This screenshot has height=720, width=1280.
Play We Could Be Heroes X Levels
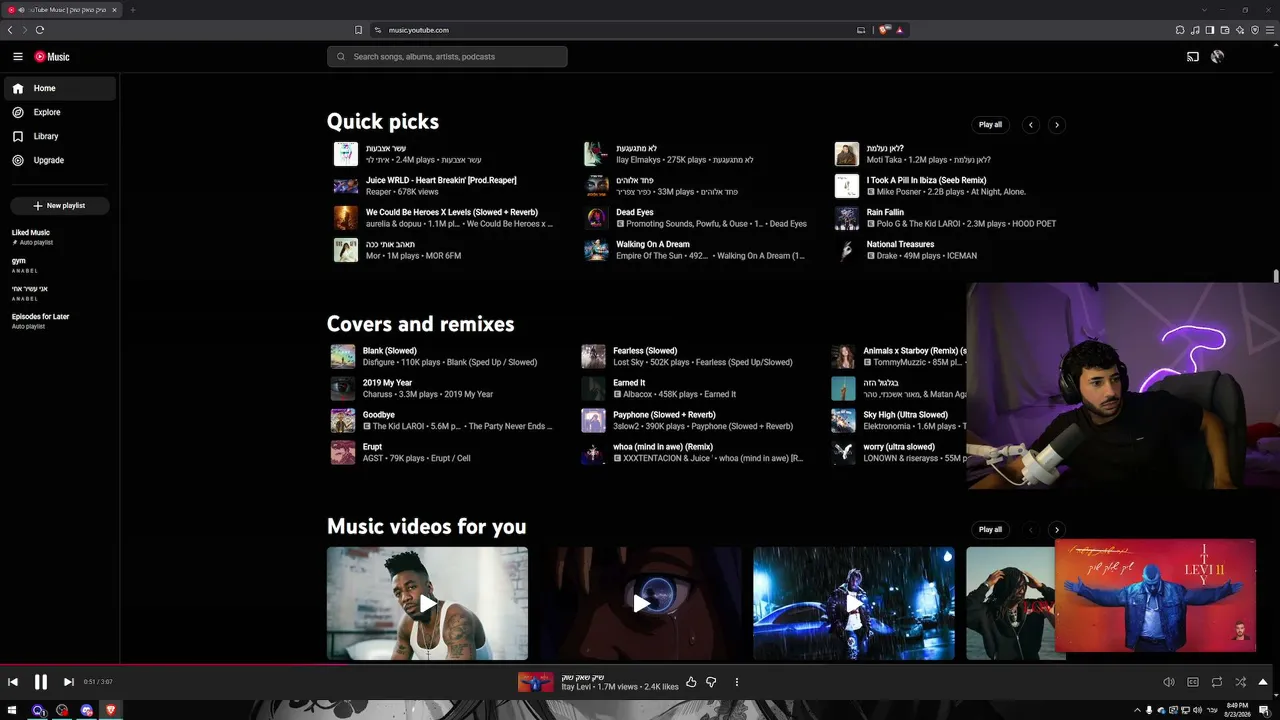click(x=452, y=213)
